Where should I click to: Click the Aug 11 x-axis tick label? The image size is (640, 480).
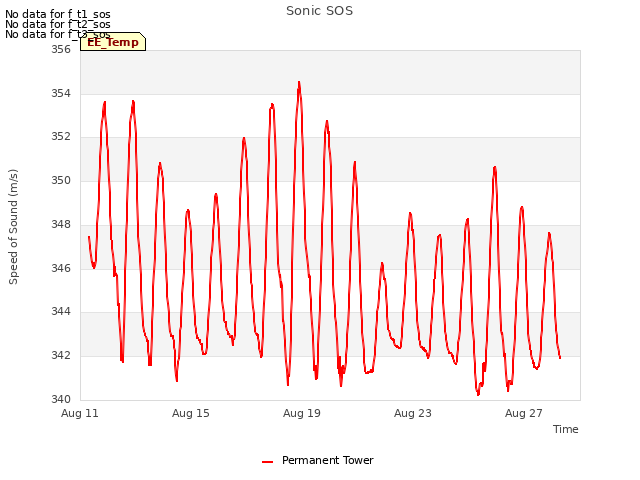pos(80,413)
